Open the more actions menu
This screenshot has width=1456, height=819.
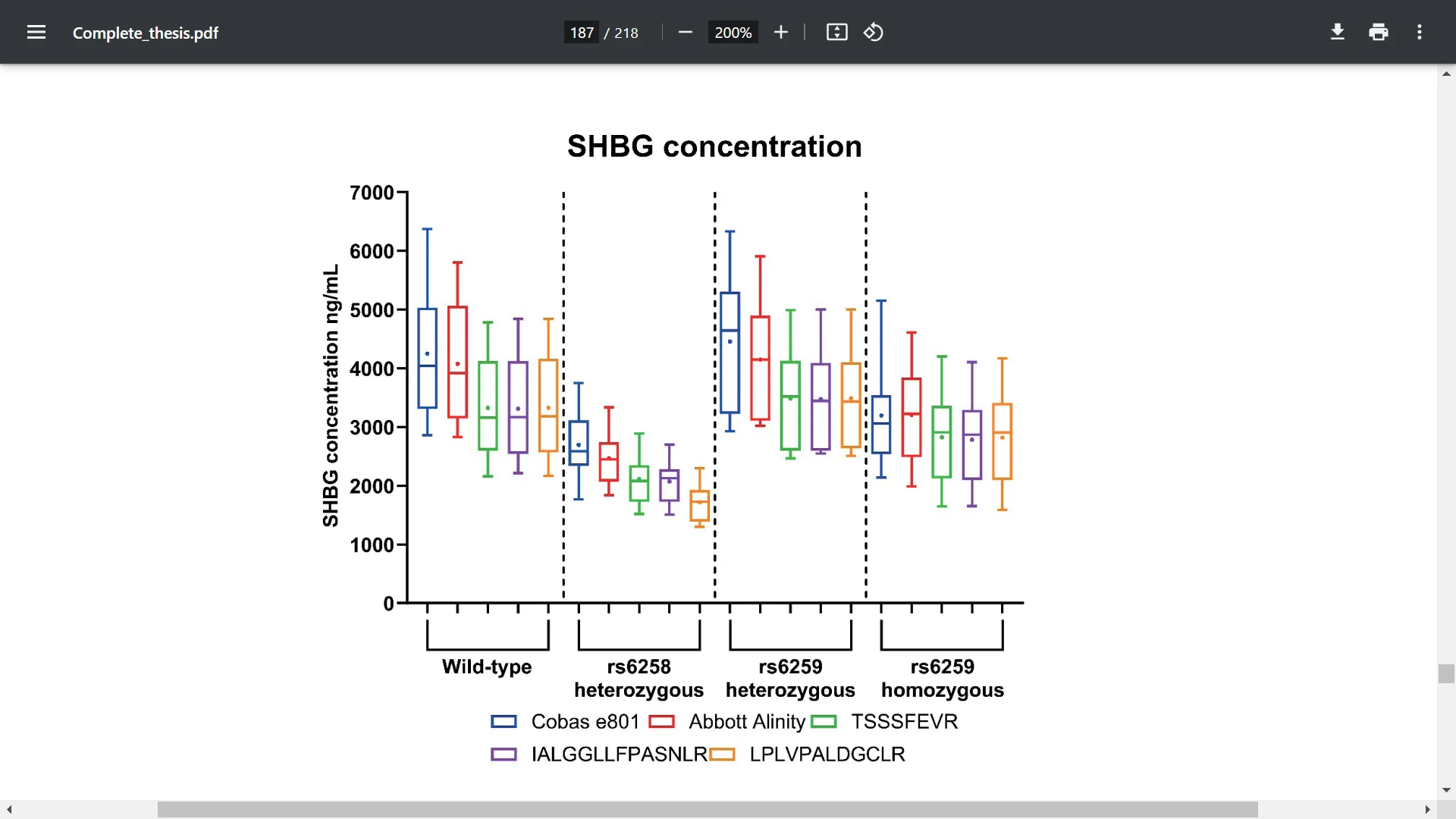coord(1420,33)
